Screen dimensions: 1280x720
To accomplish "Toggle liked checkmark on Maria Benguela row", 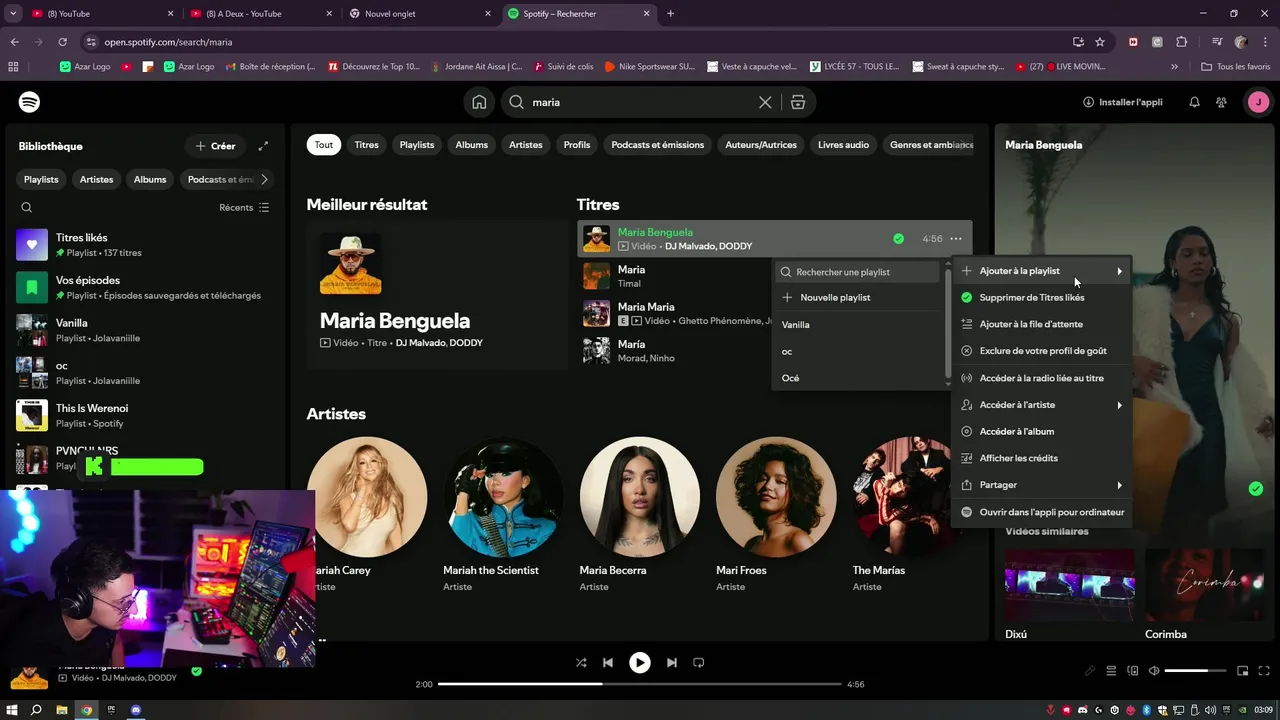I will [x=898, y=239].
